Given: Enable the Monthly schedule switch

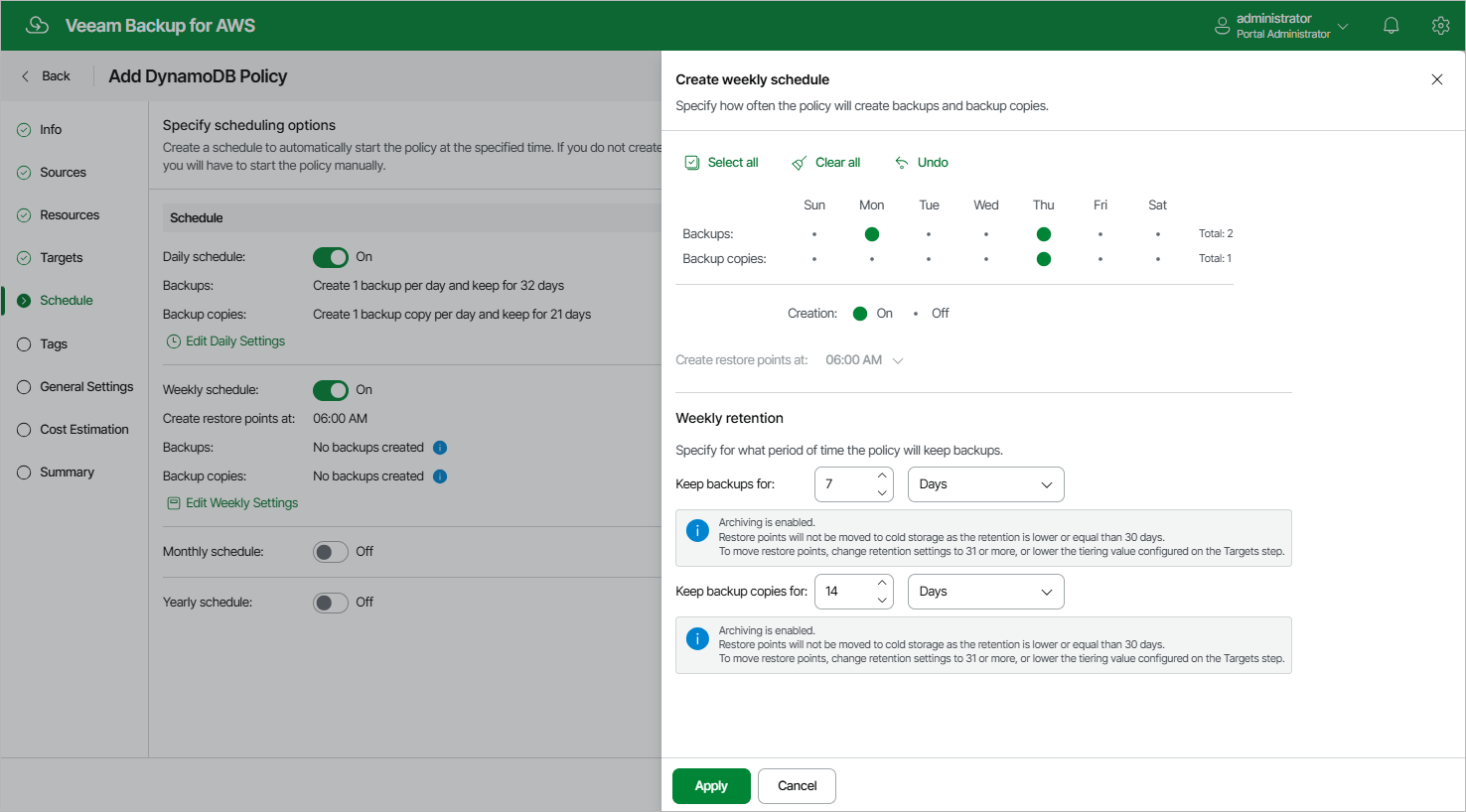Looking at the screenshot, I should tap(331, 552).
